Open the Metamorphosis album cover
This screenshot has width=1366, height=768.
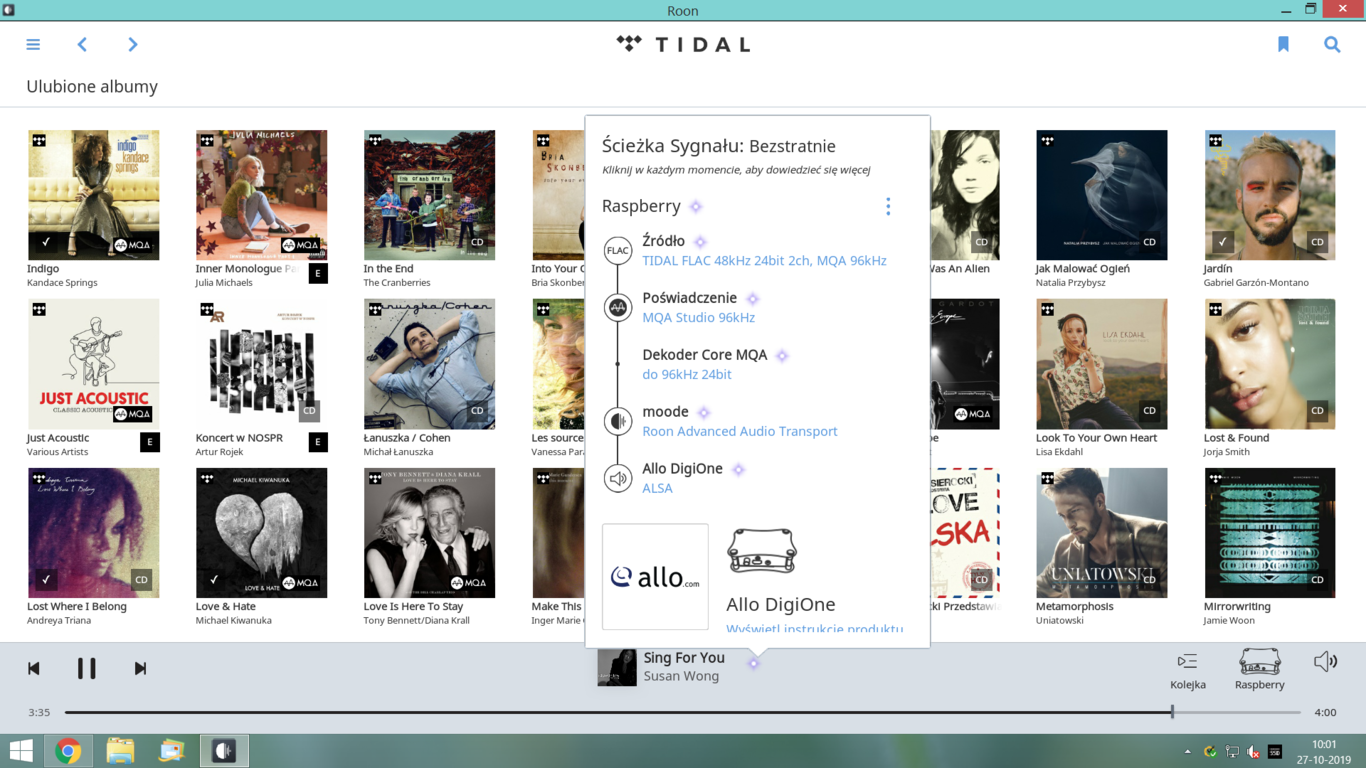click(x=1101, y=533)
